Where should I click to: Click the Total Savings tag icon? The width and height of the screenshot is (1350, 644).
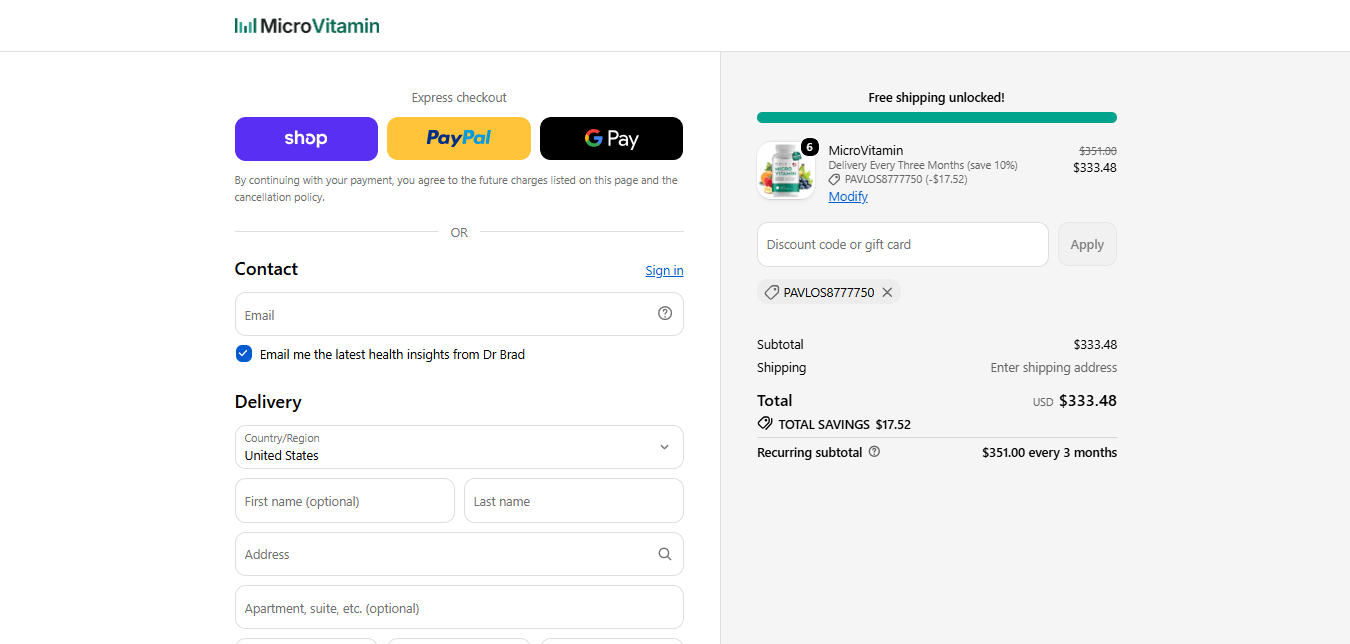[x=765, y=423]
